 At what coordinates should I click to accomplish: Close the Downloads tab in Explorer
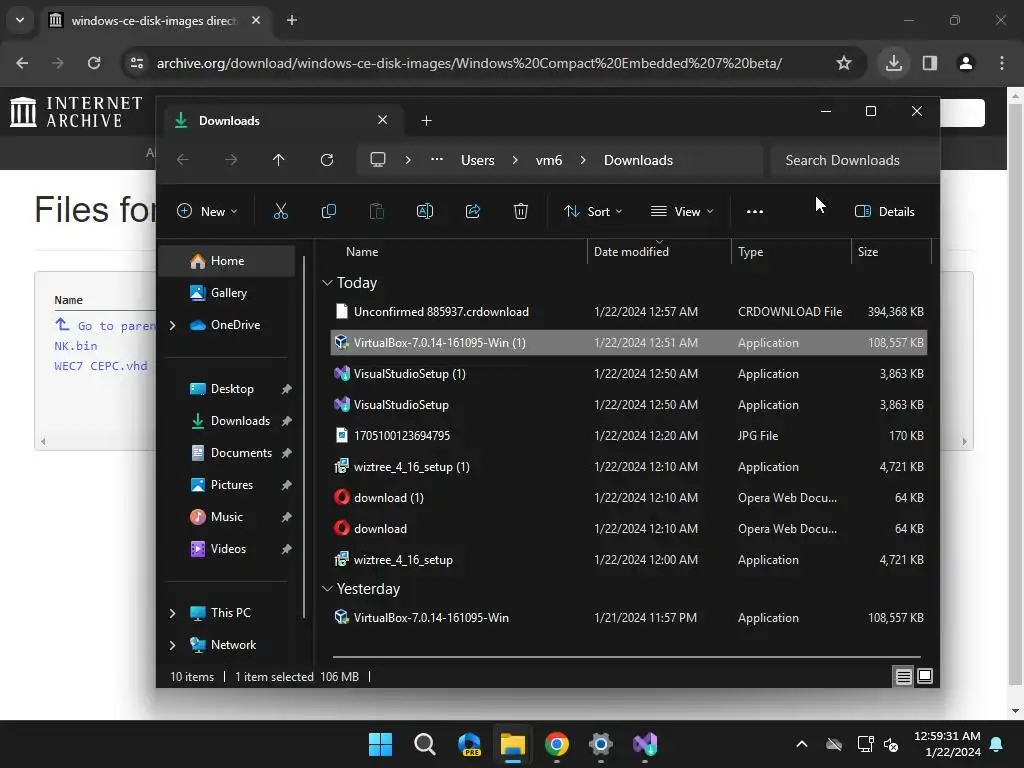coord(383,120)
